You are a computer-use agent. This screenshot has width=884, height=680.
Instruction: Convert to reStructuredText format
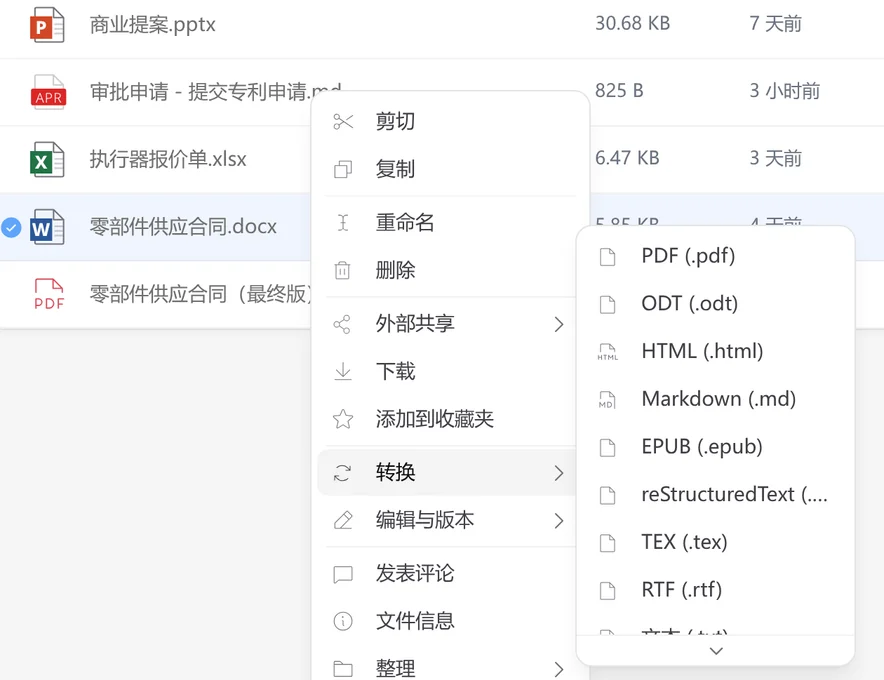[715, 494]
